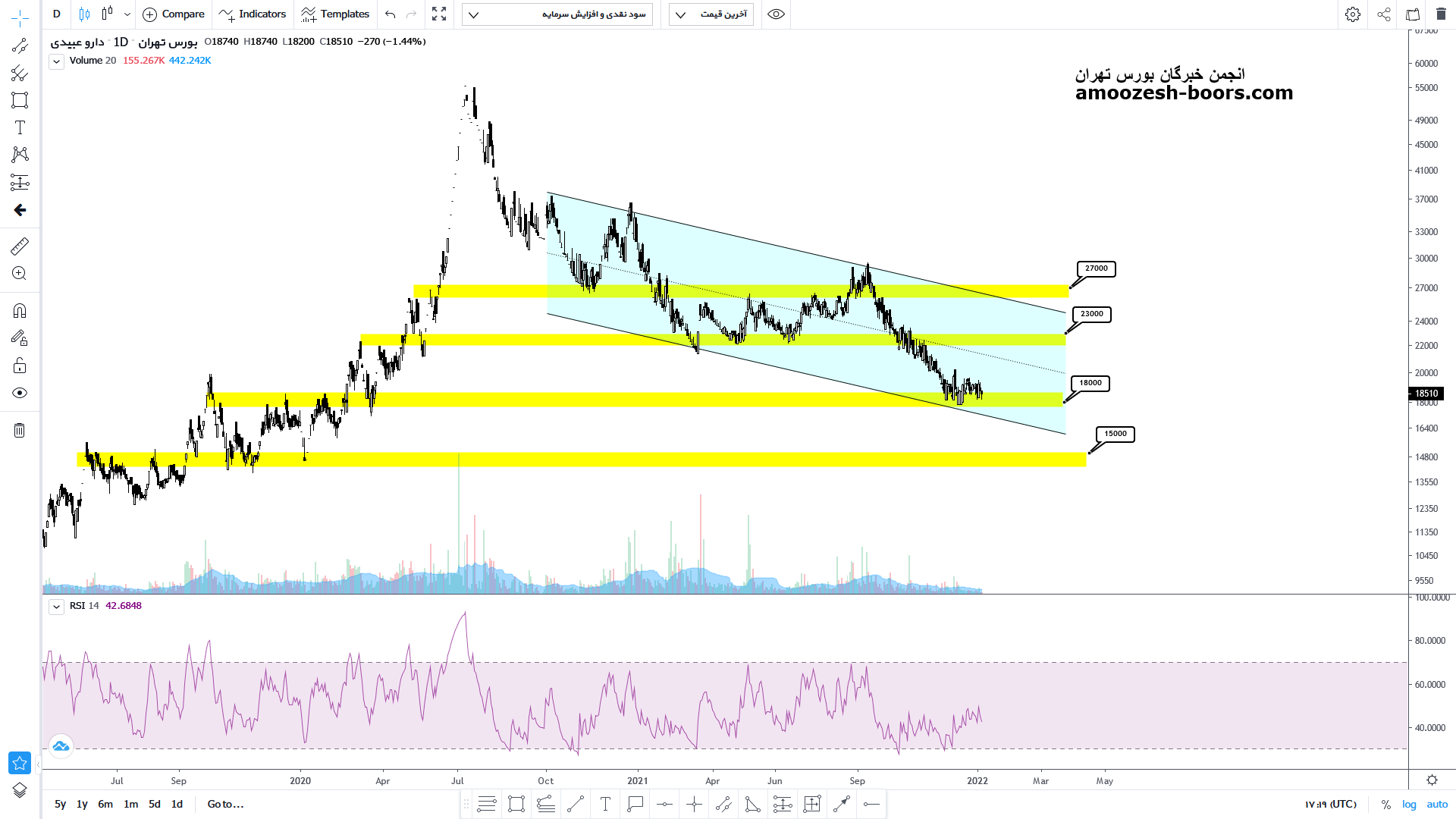
Task: Open the object tree layers icon
Action: tap(20, 790)
